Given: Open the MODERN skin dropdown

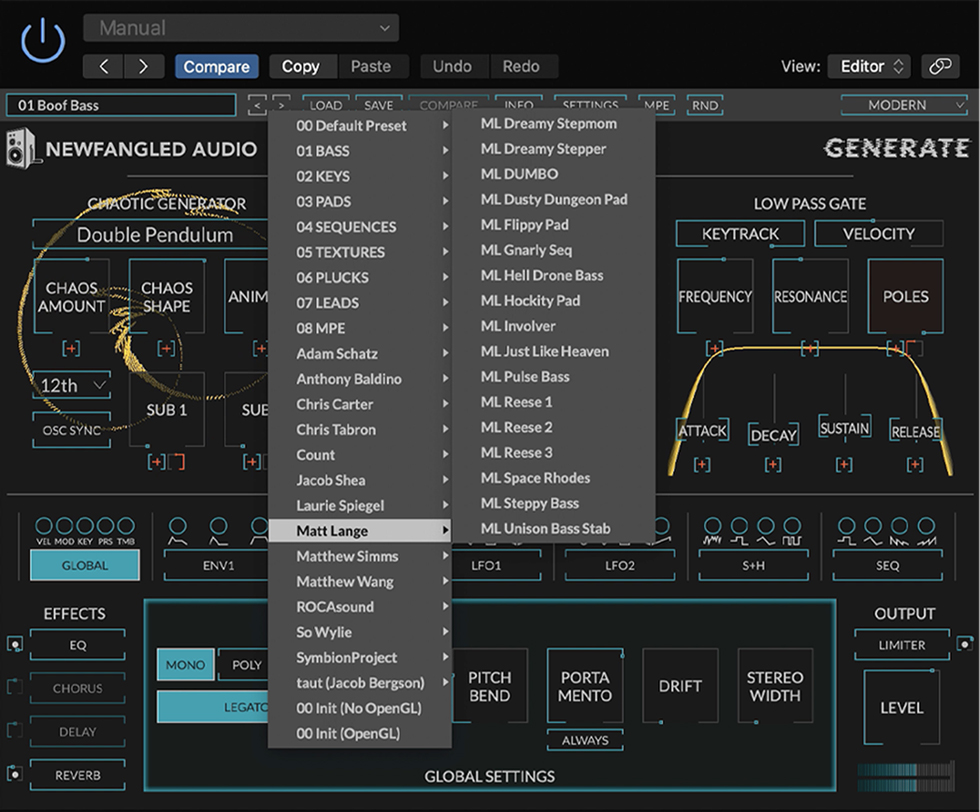Looking at the screenshot, I should 903,105.
